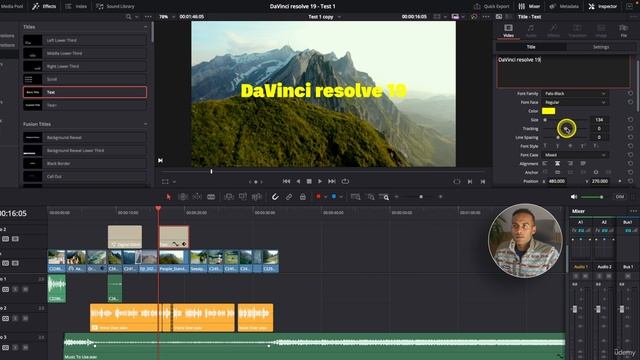This screenshot has width=640, height=360.
Task: Open the Font Family dropdown
Action: coord(575,93)
